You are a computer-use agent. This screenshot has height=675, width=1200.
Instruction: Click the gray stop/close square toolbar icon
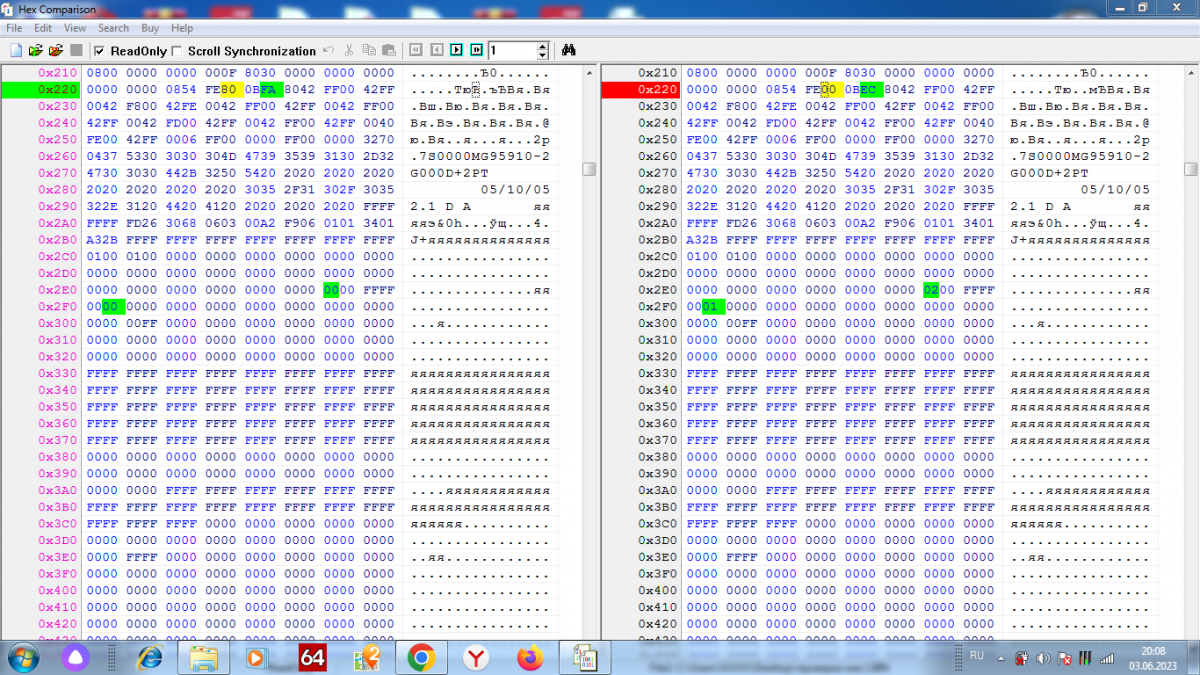pos(76,50)
